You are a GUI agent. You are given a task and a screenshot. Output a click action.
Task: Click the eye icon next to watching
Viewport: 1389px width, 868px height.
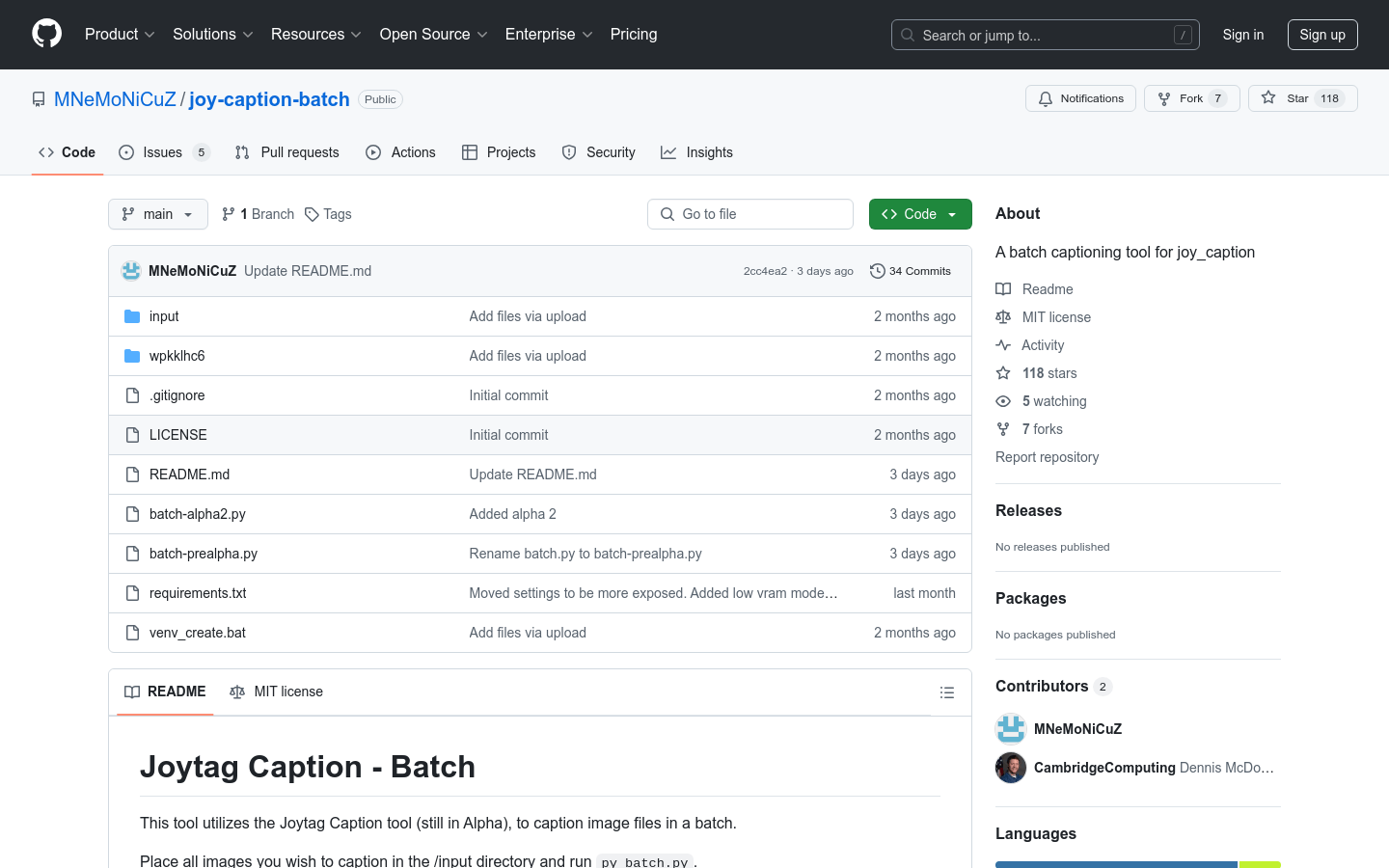1003,401
